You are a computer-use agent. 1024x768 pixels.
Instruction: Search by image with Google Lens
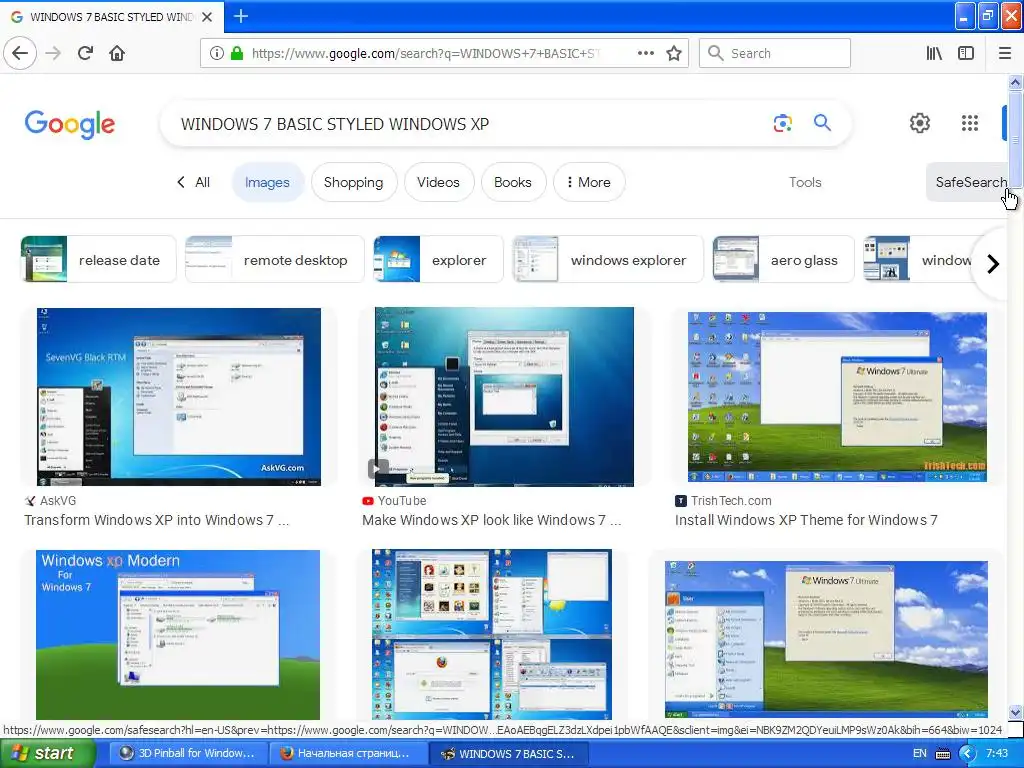782,123
